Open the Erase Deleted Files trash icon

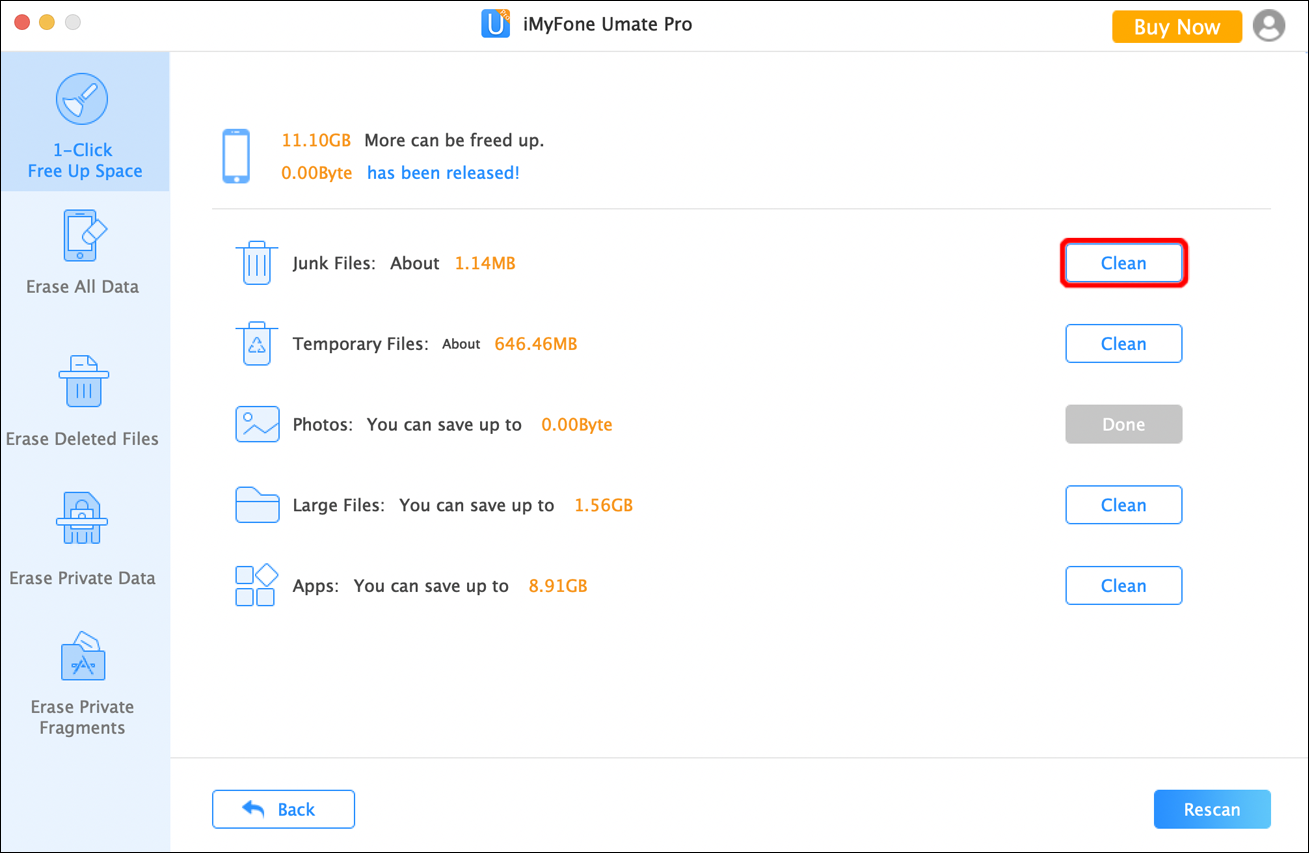tap(83, 382)
